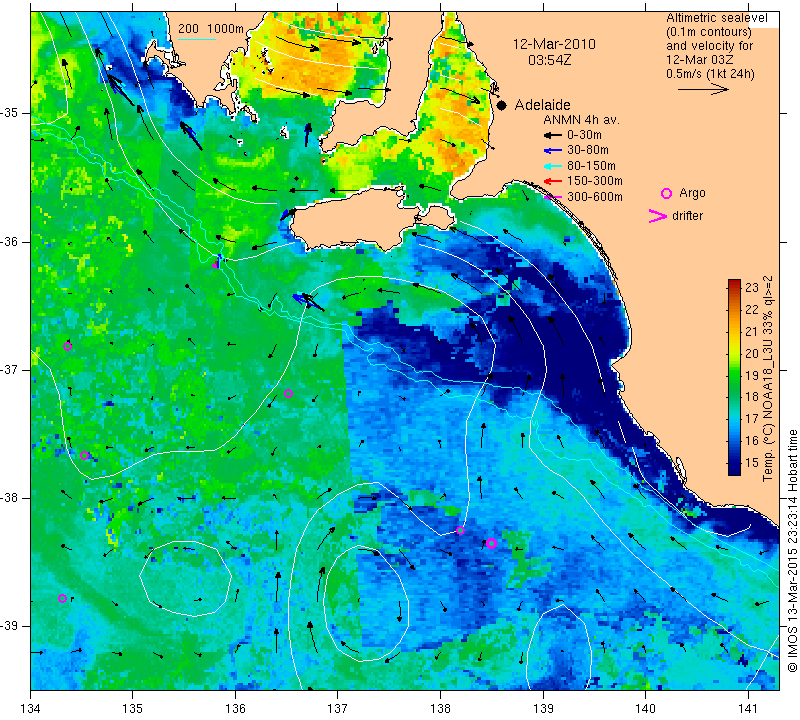Click the date text '12-Mar-2010'
The image size is (800, 720).
click(554, 44)
